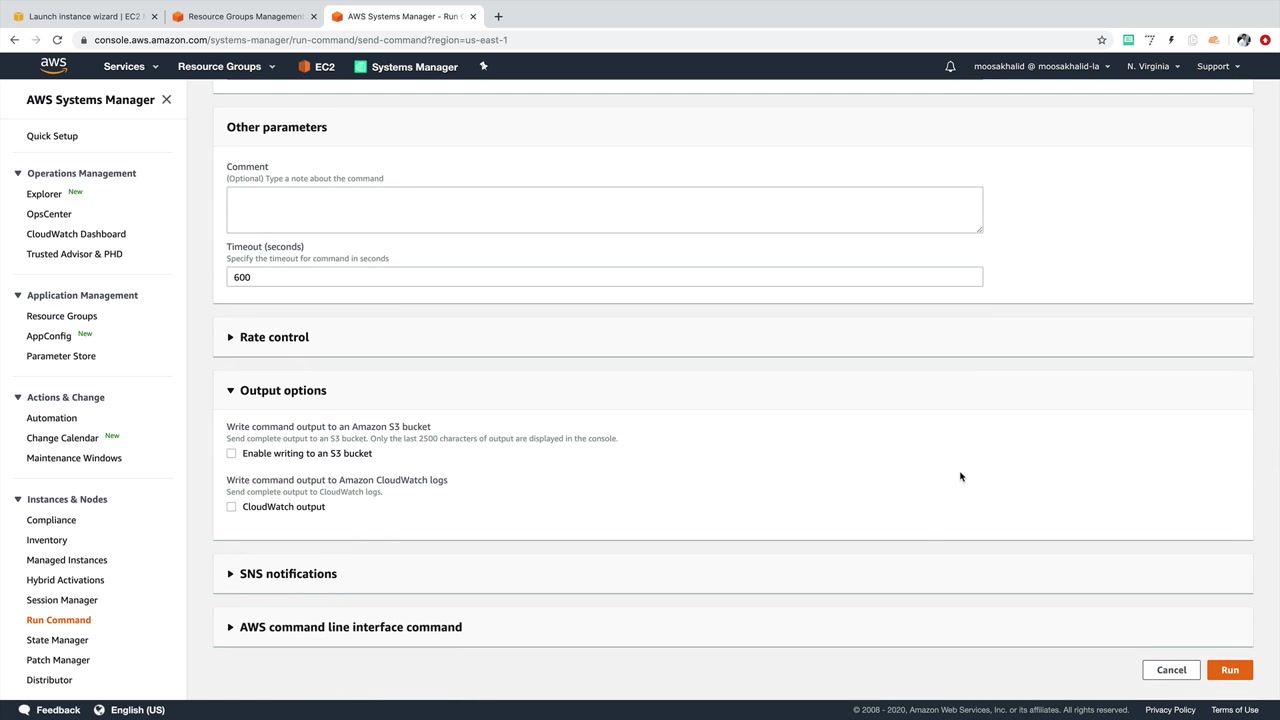Open the N. Virginia region selector

[1153, 66]
